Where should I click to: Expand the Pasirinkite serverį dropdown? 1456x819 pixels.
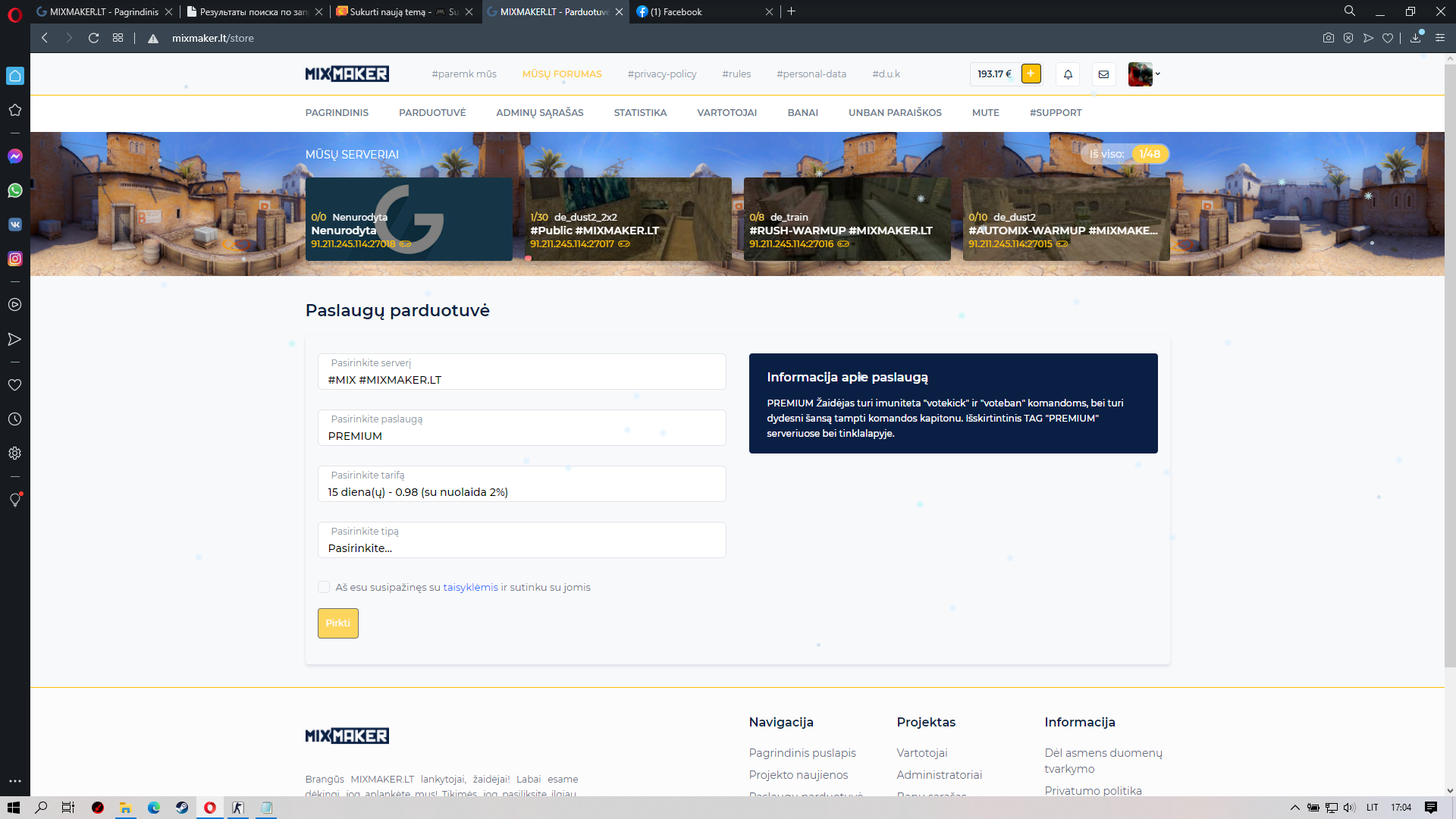pyautogui.click(x=522, y=372)
